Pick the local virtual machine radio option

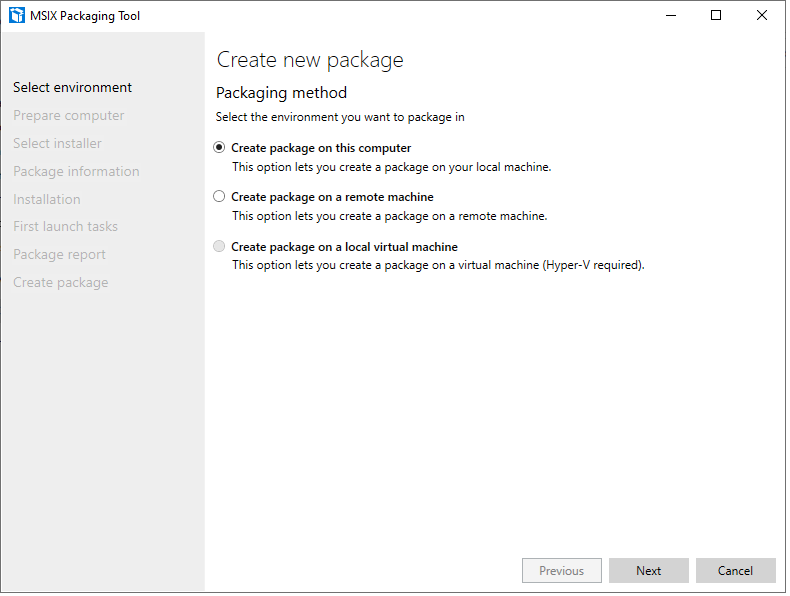point(220,247)
